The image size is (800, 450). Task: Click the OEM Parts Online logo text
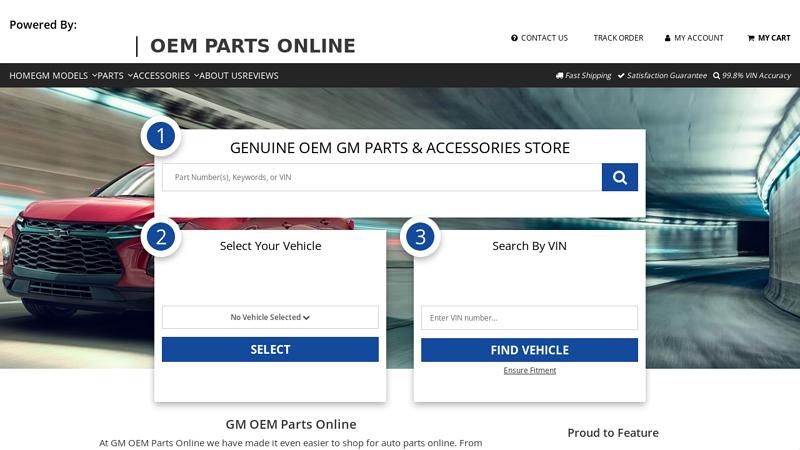tap(253, 46)
